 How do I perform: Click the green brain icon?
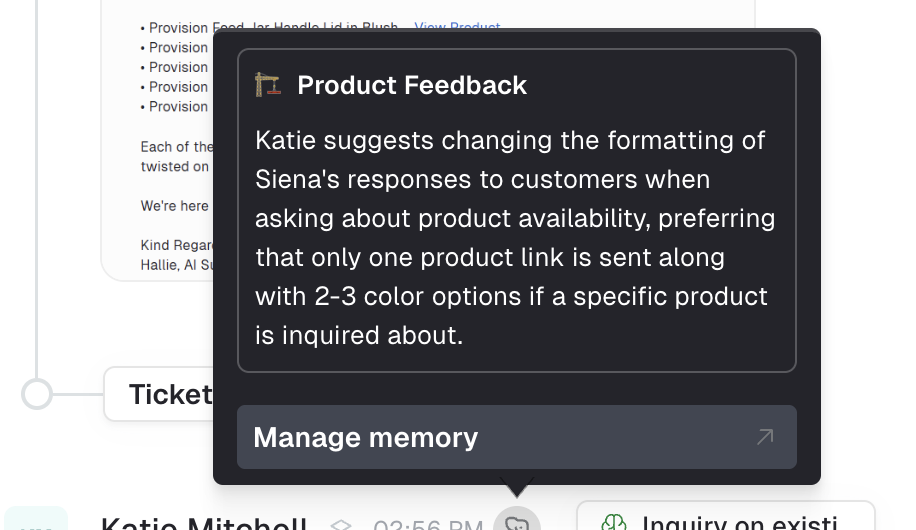(x=613, y=522)
